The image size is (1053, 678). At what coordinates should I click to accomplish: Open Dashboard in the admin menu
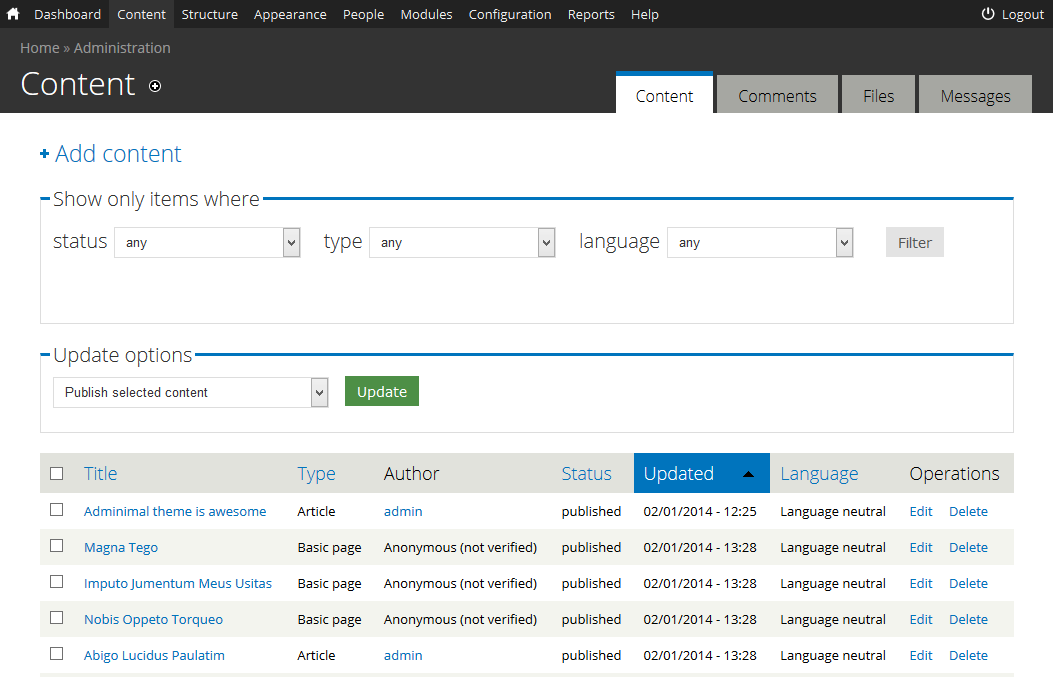pyautogui.click(x=67, y=14)
